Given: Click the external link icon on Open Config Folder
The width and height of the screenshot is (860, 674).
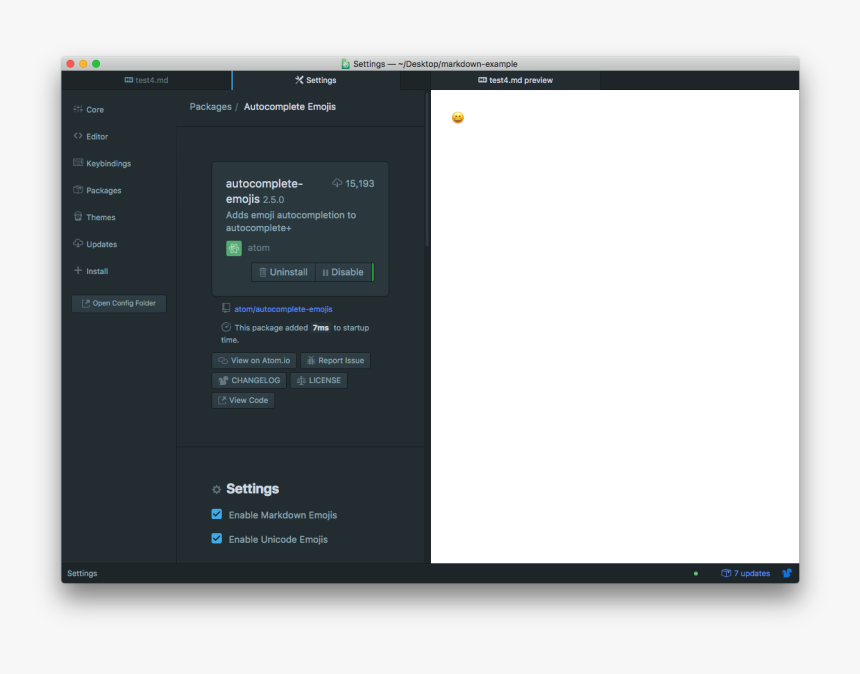Looking at the screenshot, I should (x=86, y=303).
